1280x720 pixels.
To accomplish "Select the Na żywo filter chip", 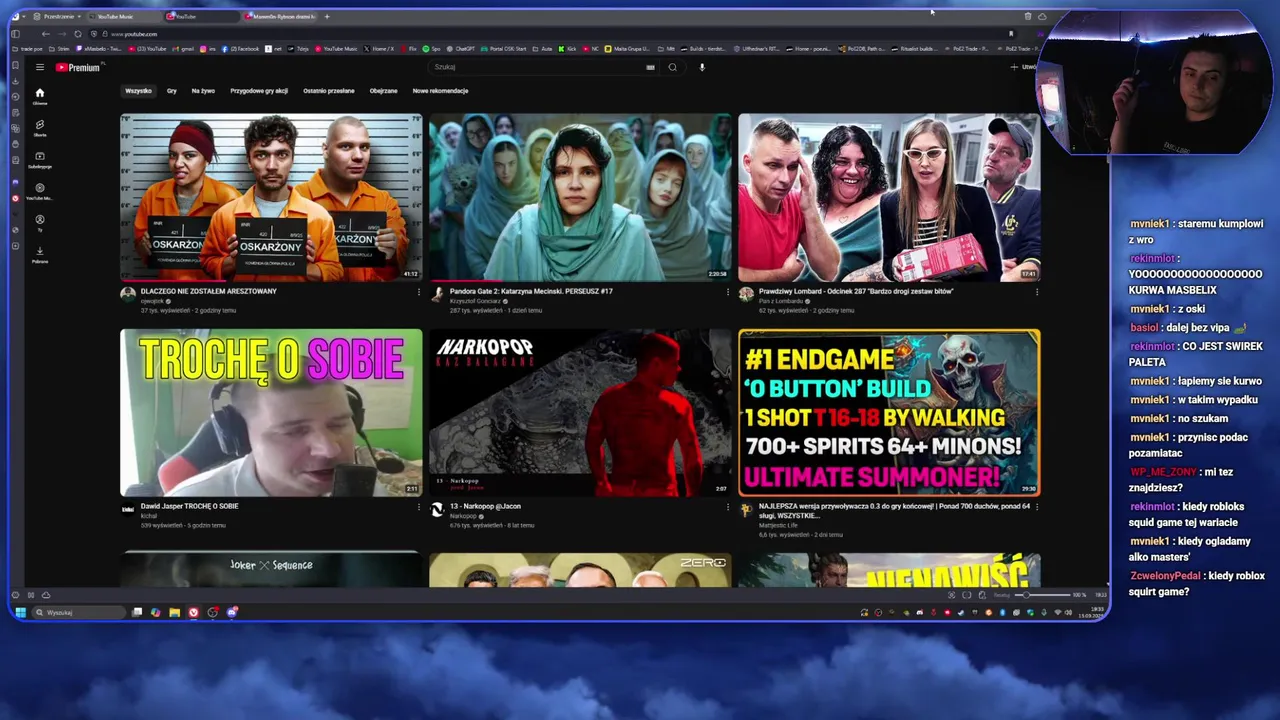I will pos(203,91).
